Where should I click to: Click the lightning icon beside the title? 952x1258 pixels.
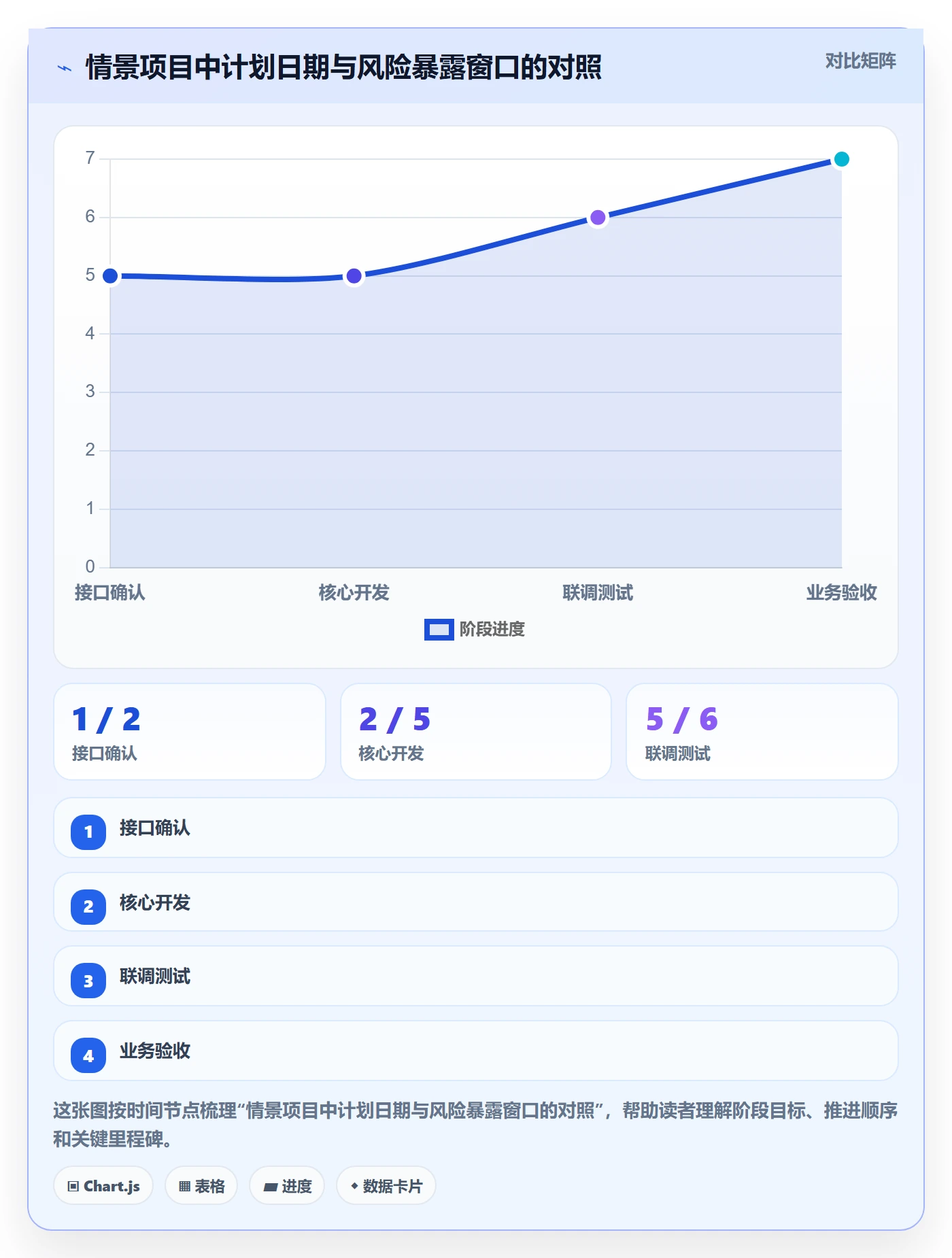pyautogui.click(x=65, y=68)
